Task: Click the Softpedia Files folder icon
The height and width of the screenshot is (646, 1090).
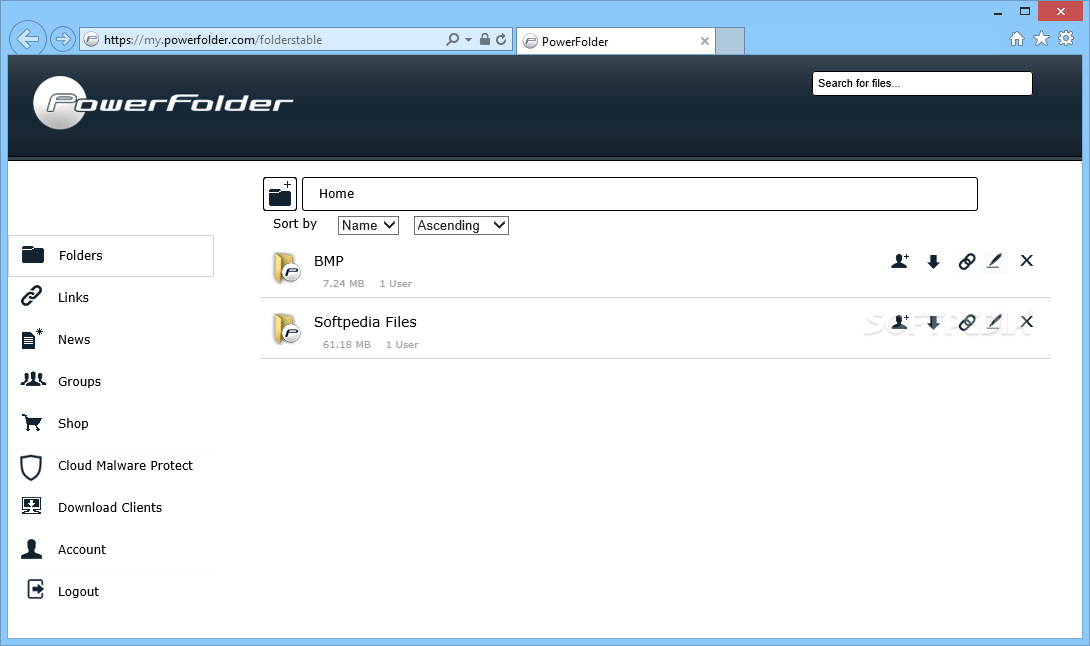Action: (286, 329)
